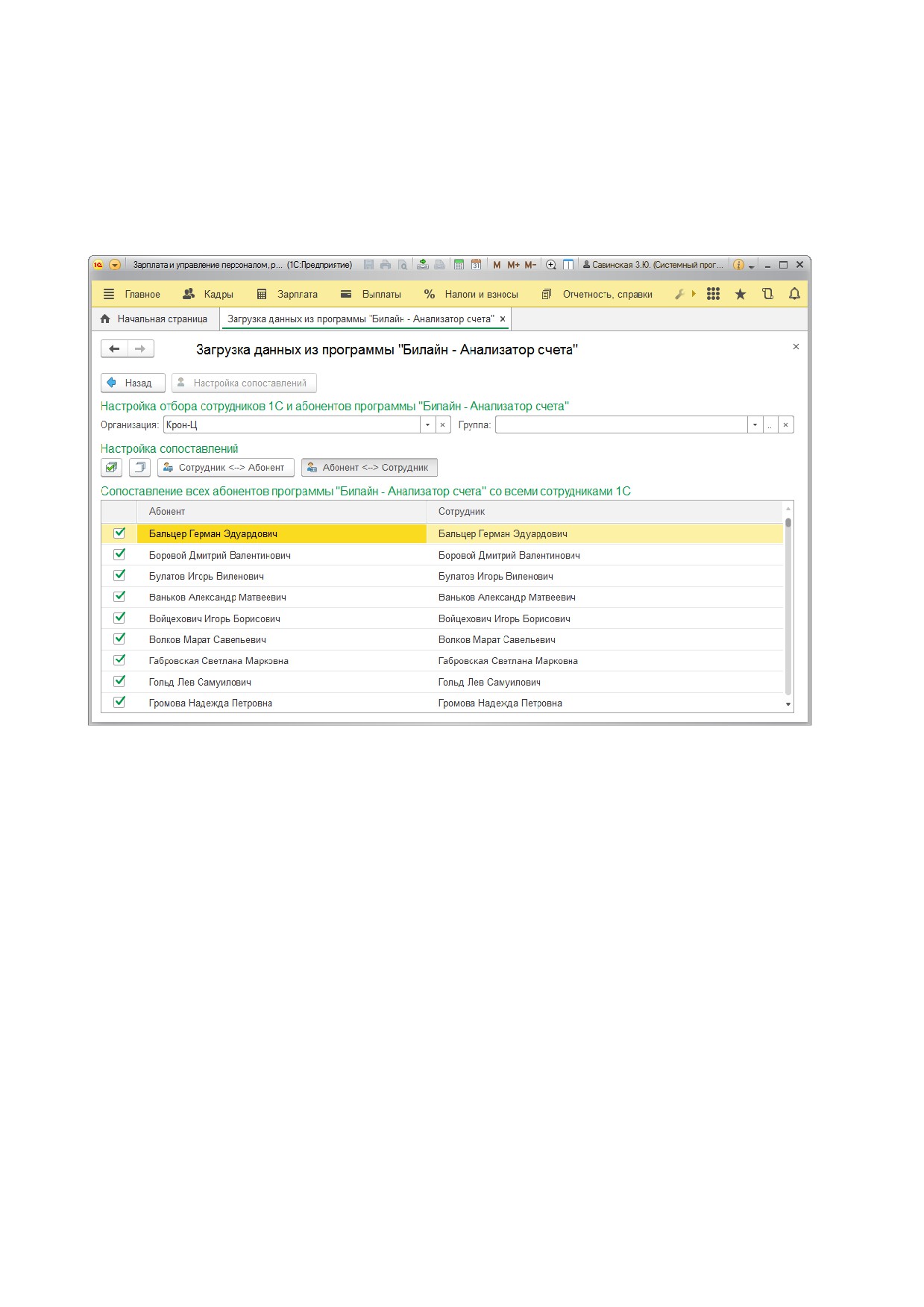
Task: Open print preview icon in title bar
Action: [403, 265]
